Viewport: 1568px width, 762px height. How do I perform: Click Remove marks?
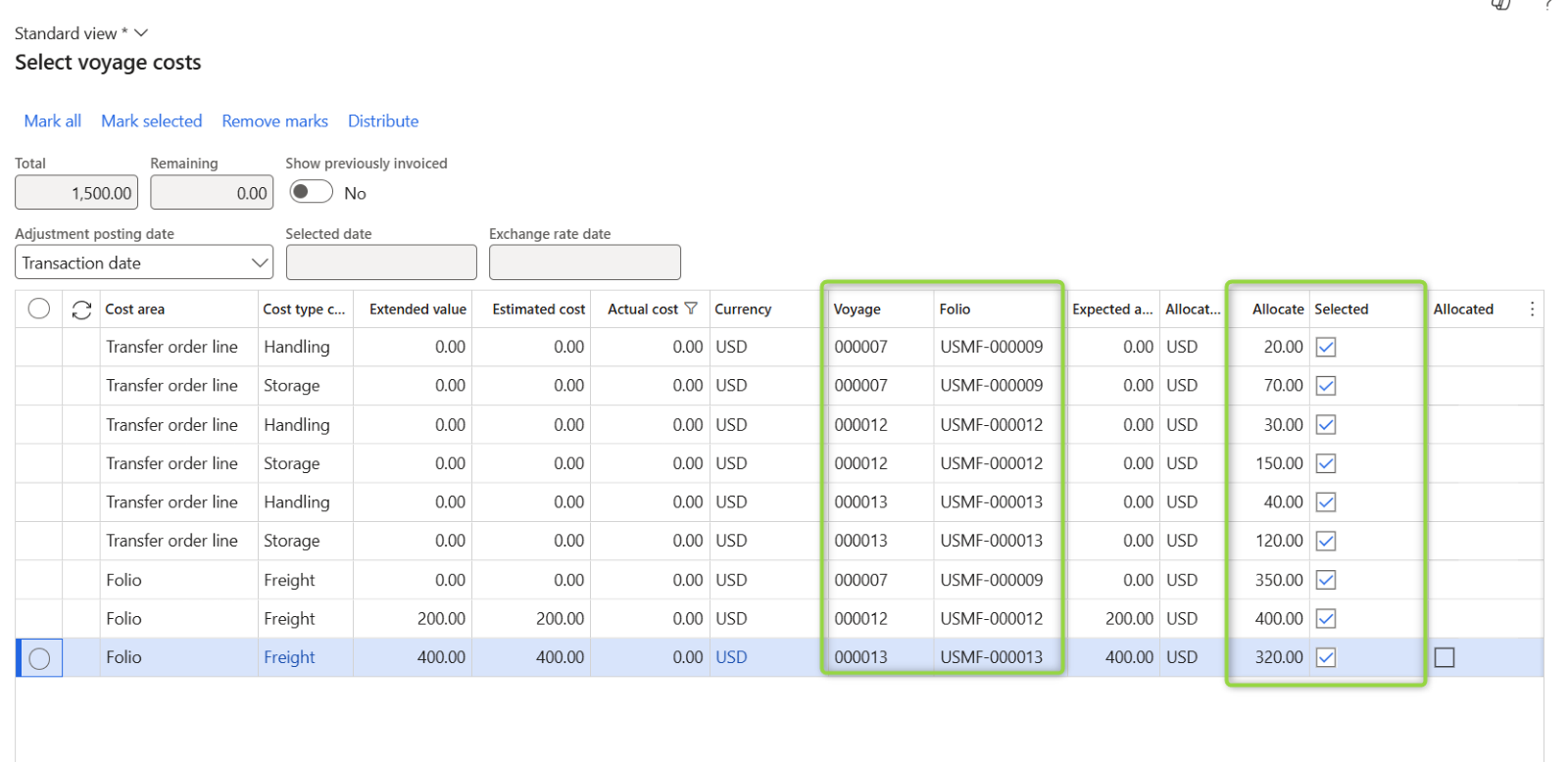pyautogui.click(x=274, y=121)
